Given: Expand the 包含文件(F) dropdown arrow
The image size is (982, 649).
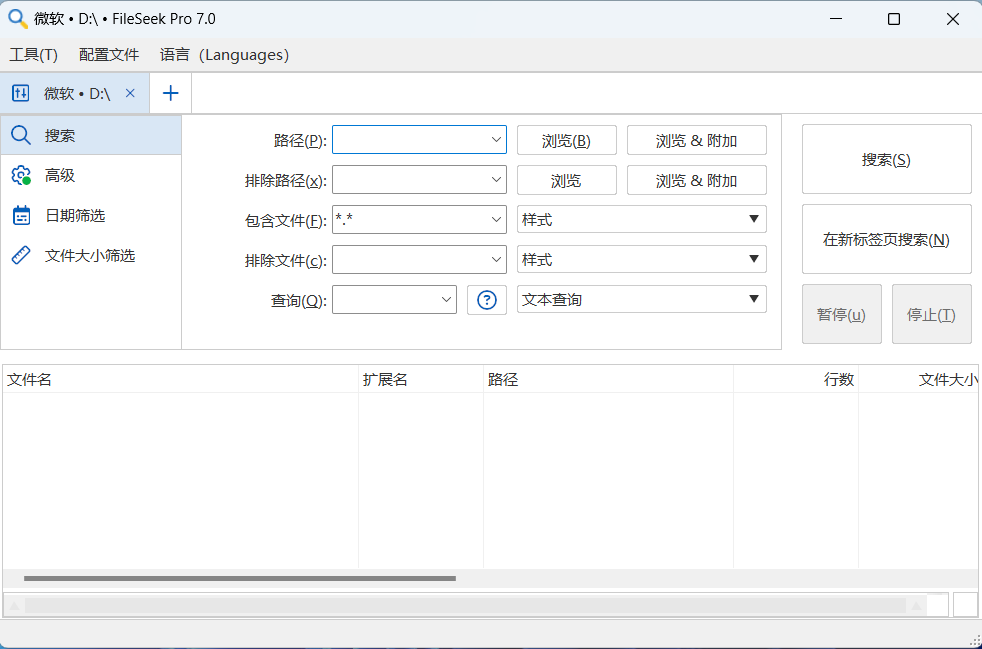Looking at the screenshot, I should coord(496,220).
